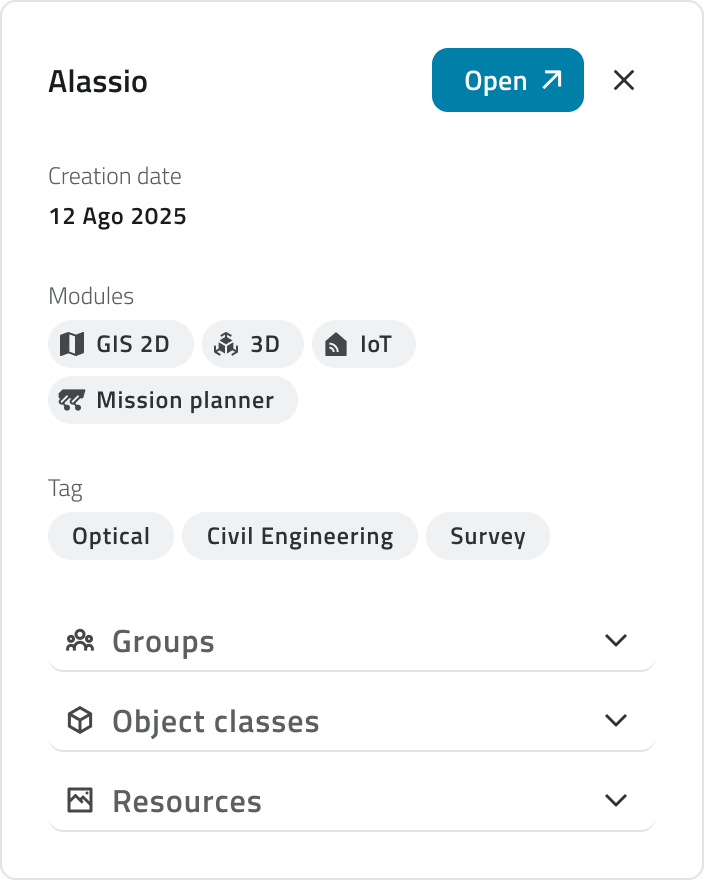
Task: Open the Alassio project
Action: (507, 80)
